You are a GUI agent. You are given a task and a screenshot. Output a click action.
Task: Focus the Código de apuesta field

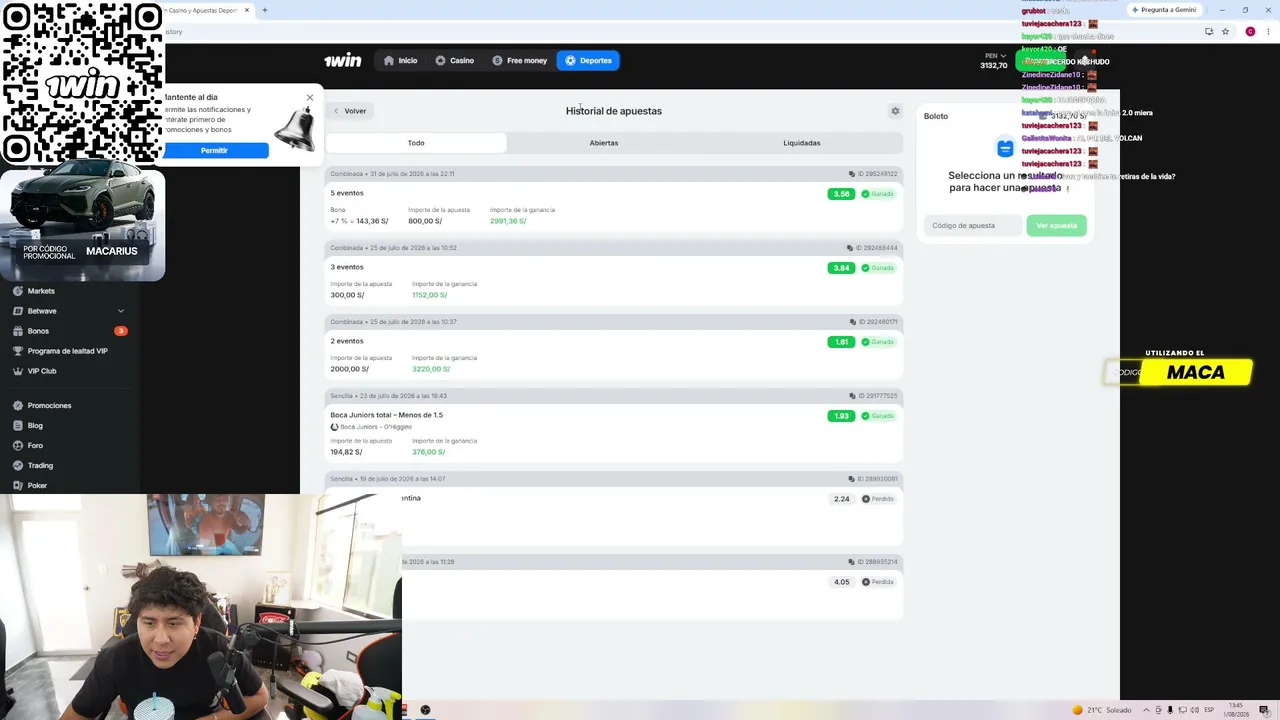tap(973, 226)
